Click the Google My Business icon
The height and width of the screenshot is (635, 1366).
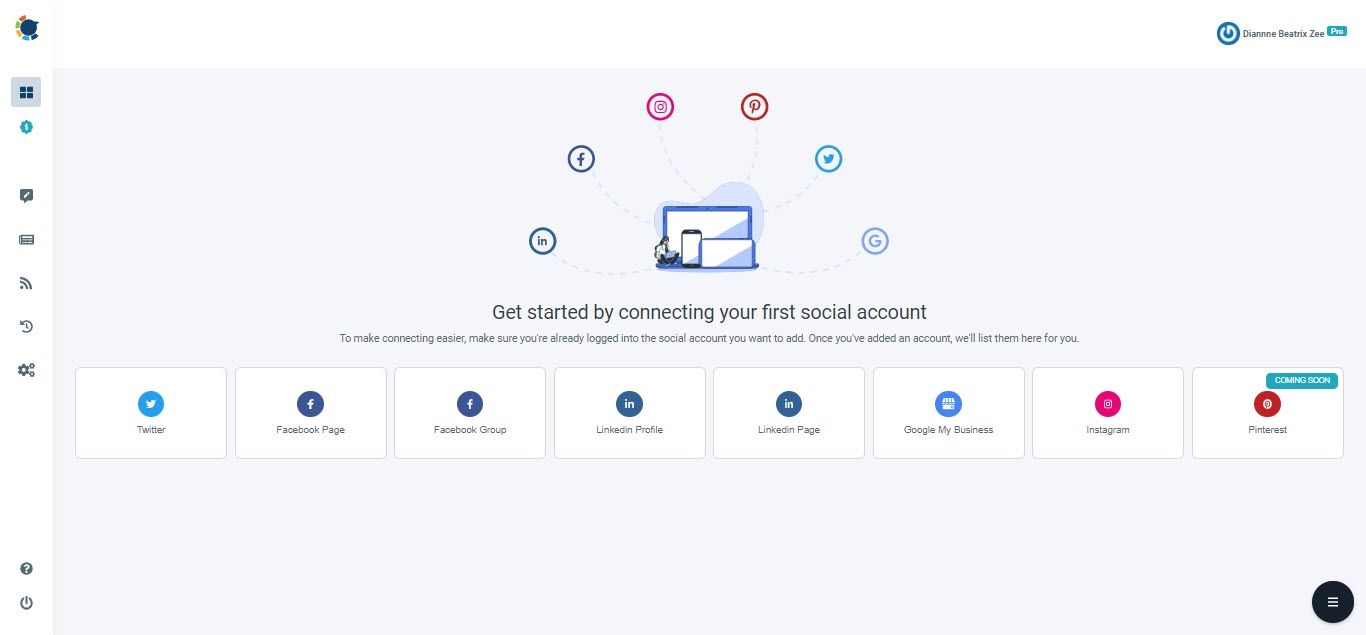click(948, 403)
